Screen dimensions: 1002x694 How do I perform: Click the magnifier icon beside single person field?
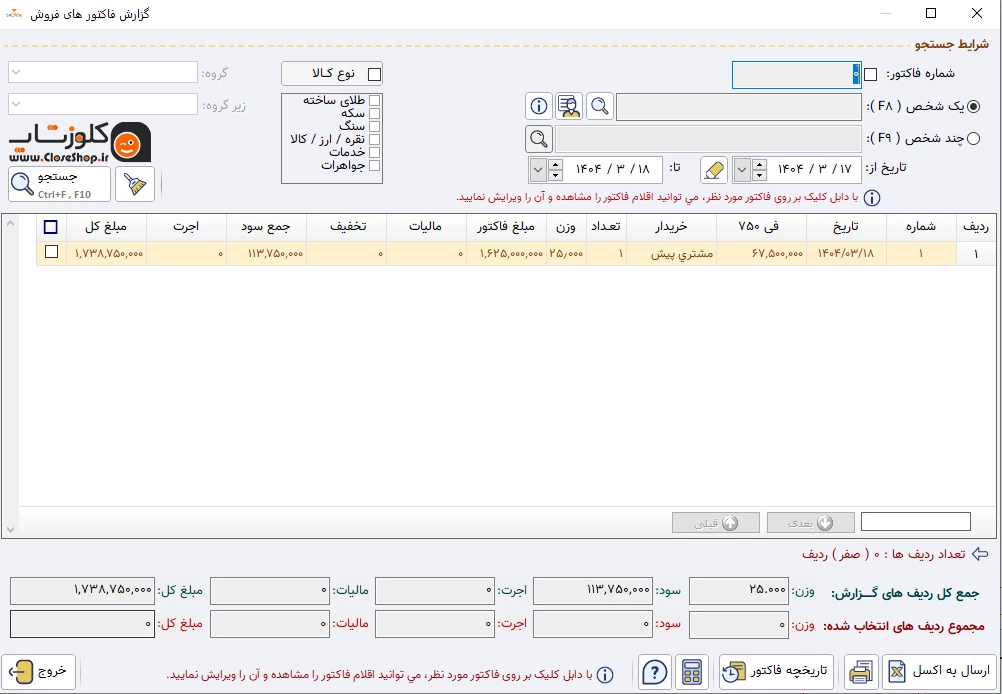coord(600,106)
